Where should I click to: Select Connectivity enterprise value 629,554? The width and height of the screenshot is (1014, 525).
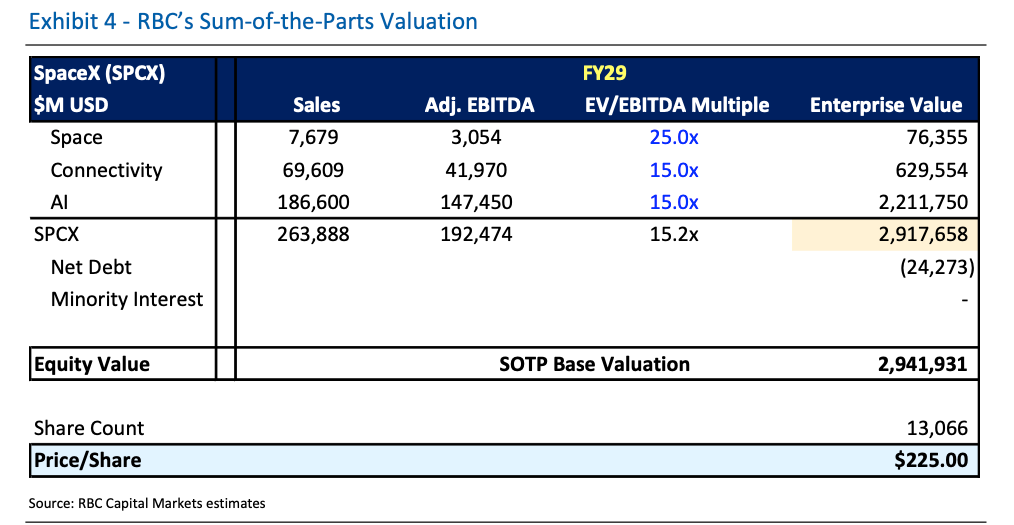click(932, 170)
